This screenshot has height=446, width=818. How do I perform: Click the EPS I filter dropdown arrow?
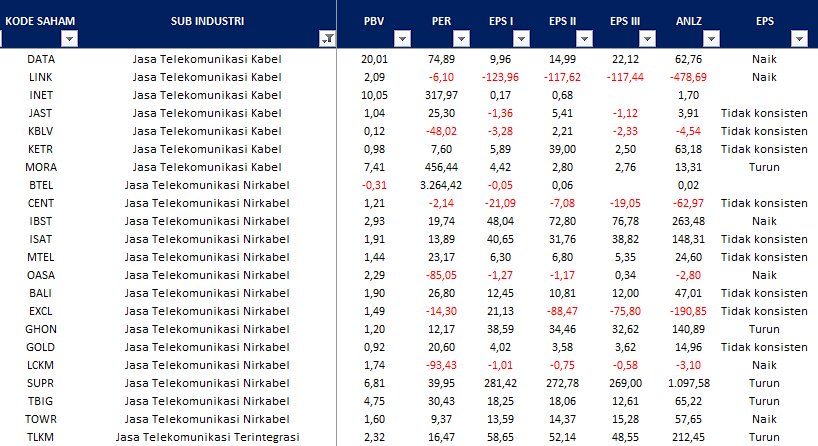point(520,39)
